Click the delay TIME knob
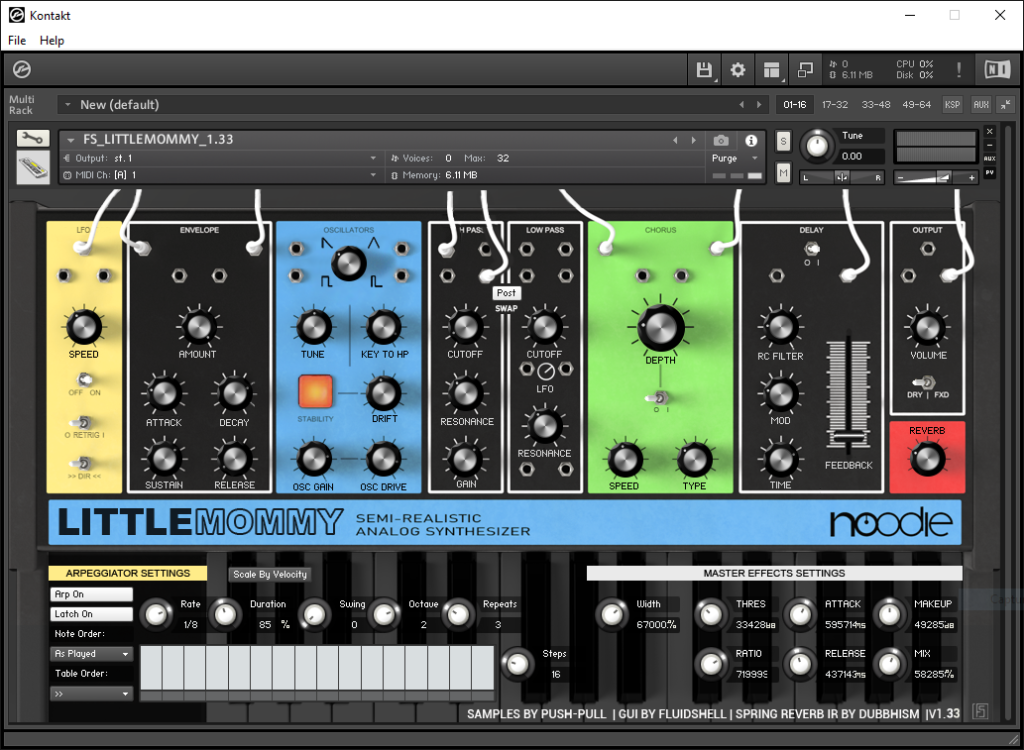 tap(780, 459)
